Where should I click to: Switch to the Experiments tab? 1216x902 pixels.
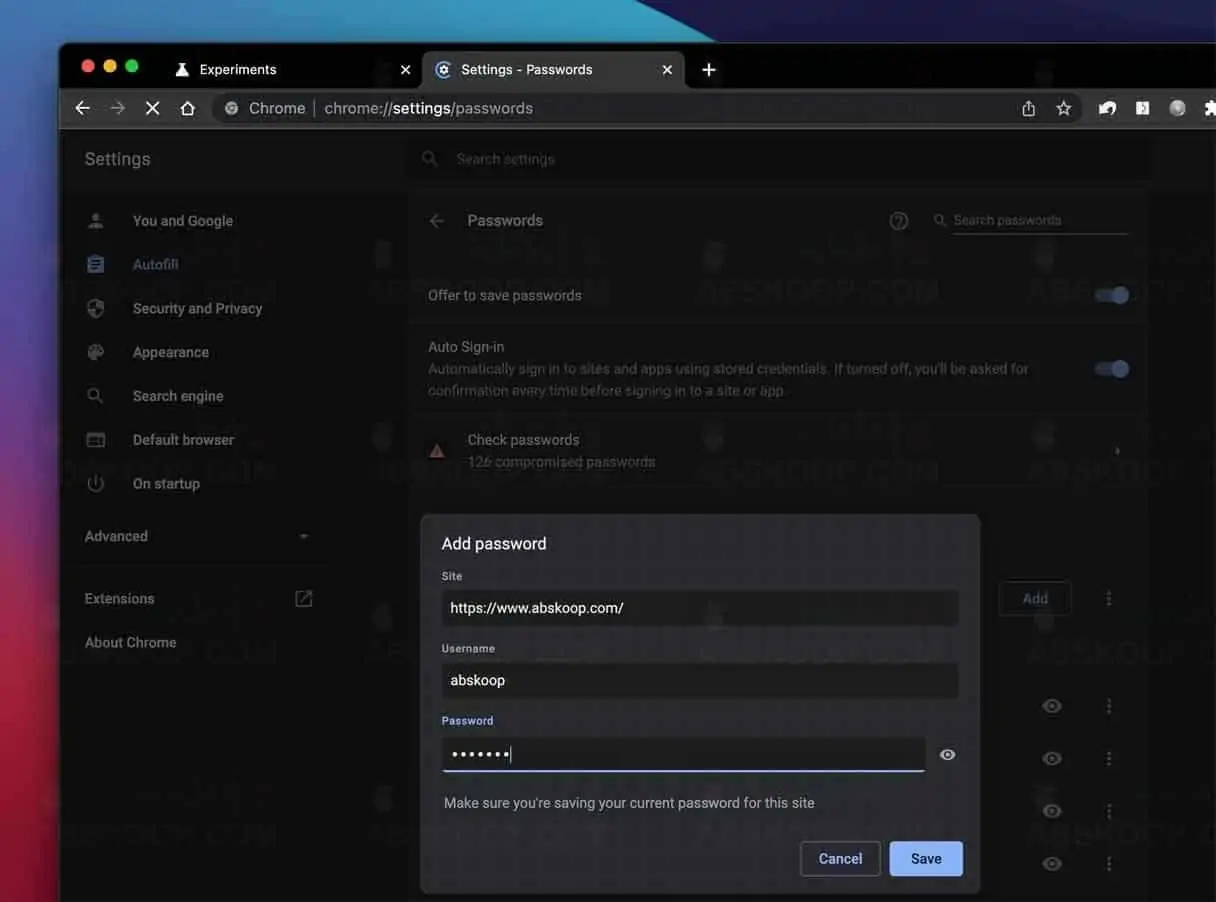(x=238, y=70)
